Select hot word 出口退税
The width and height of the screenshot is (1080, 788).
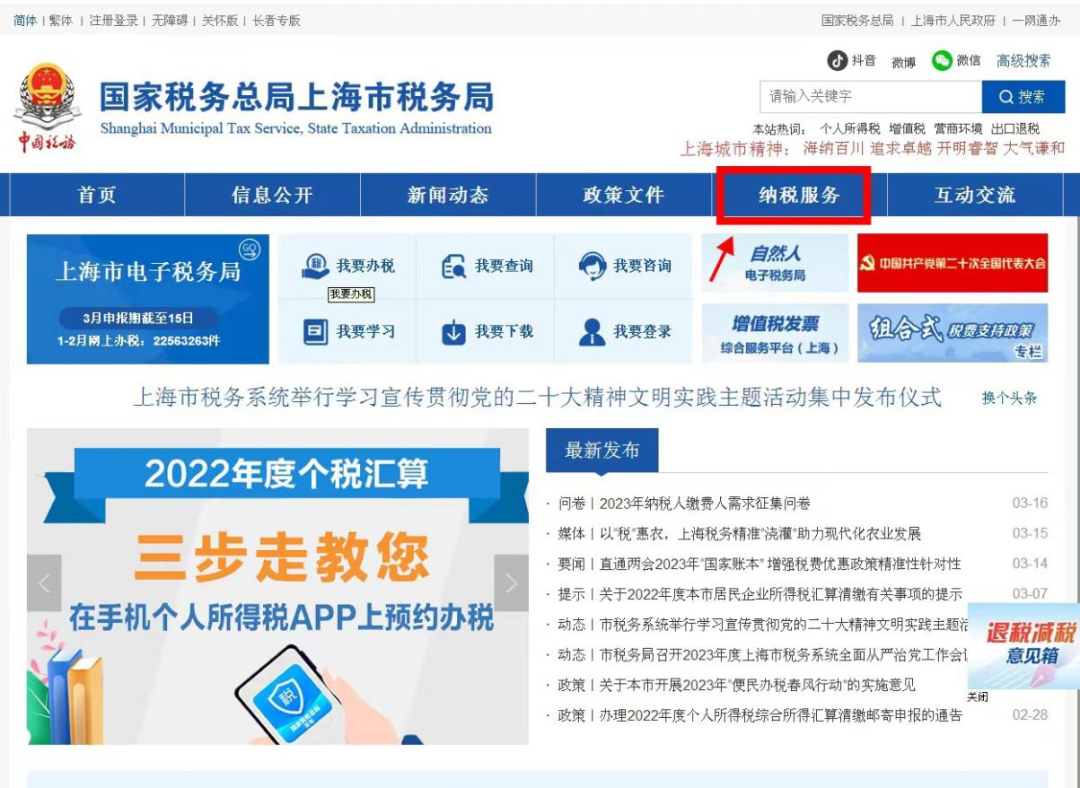point(1015,129)
